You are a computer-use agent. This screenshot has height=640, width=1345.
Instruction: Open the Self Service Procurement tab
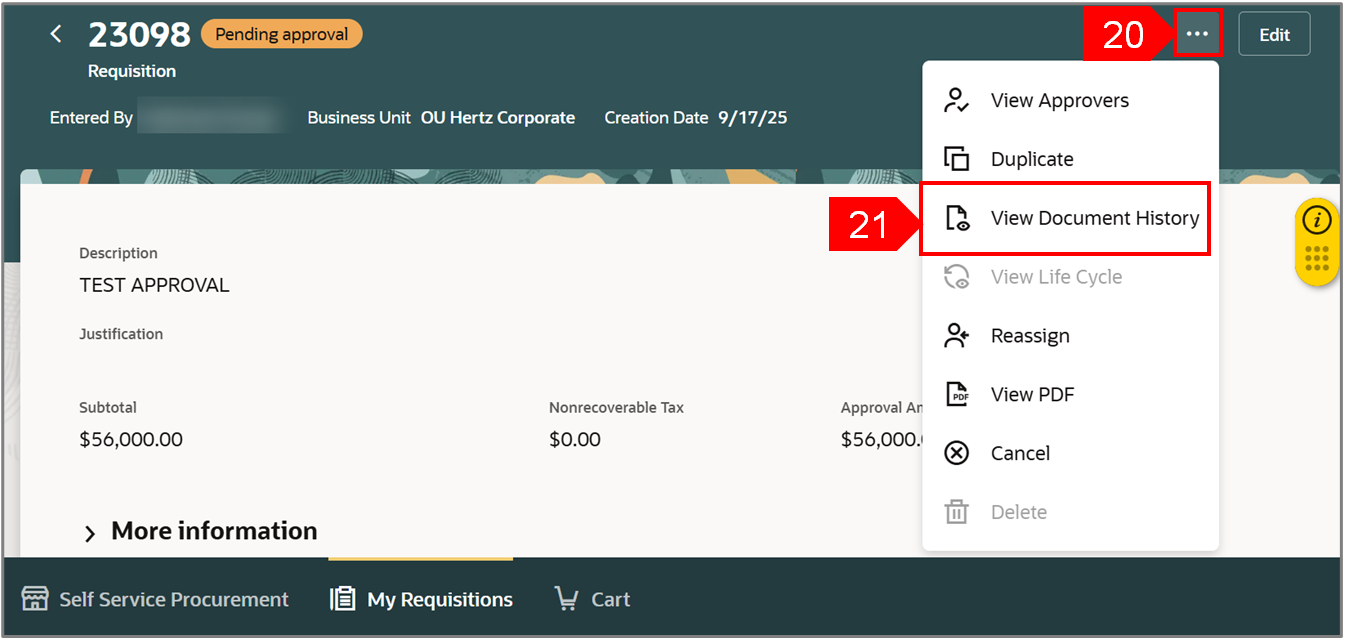[173, 599]
